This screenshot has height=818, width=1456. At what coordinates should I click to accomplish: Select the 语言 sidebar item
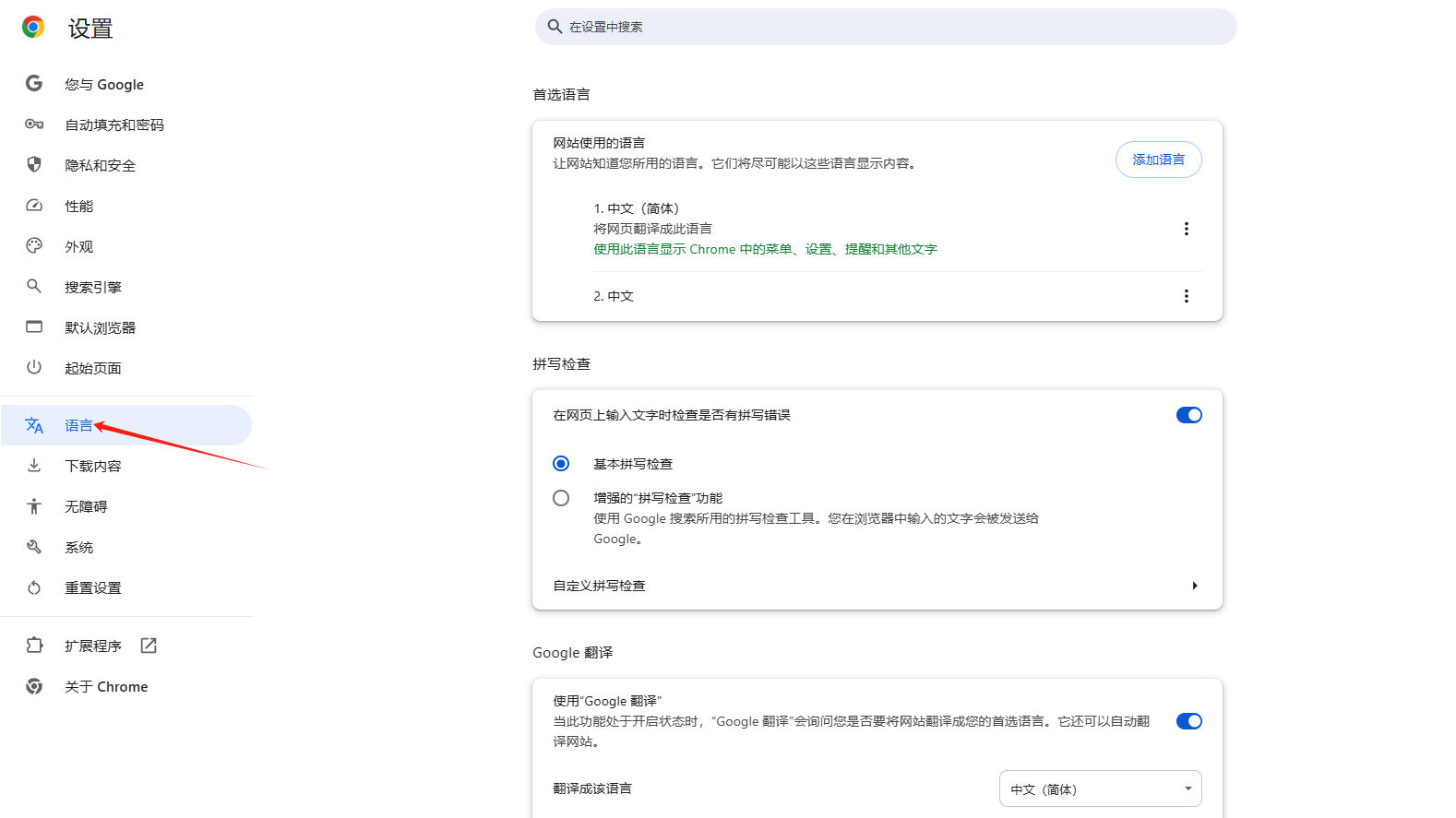point(126,425)
